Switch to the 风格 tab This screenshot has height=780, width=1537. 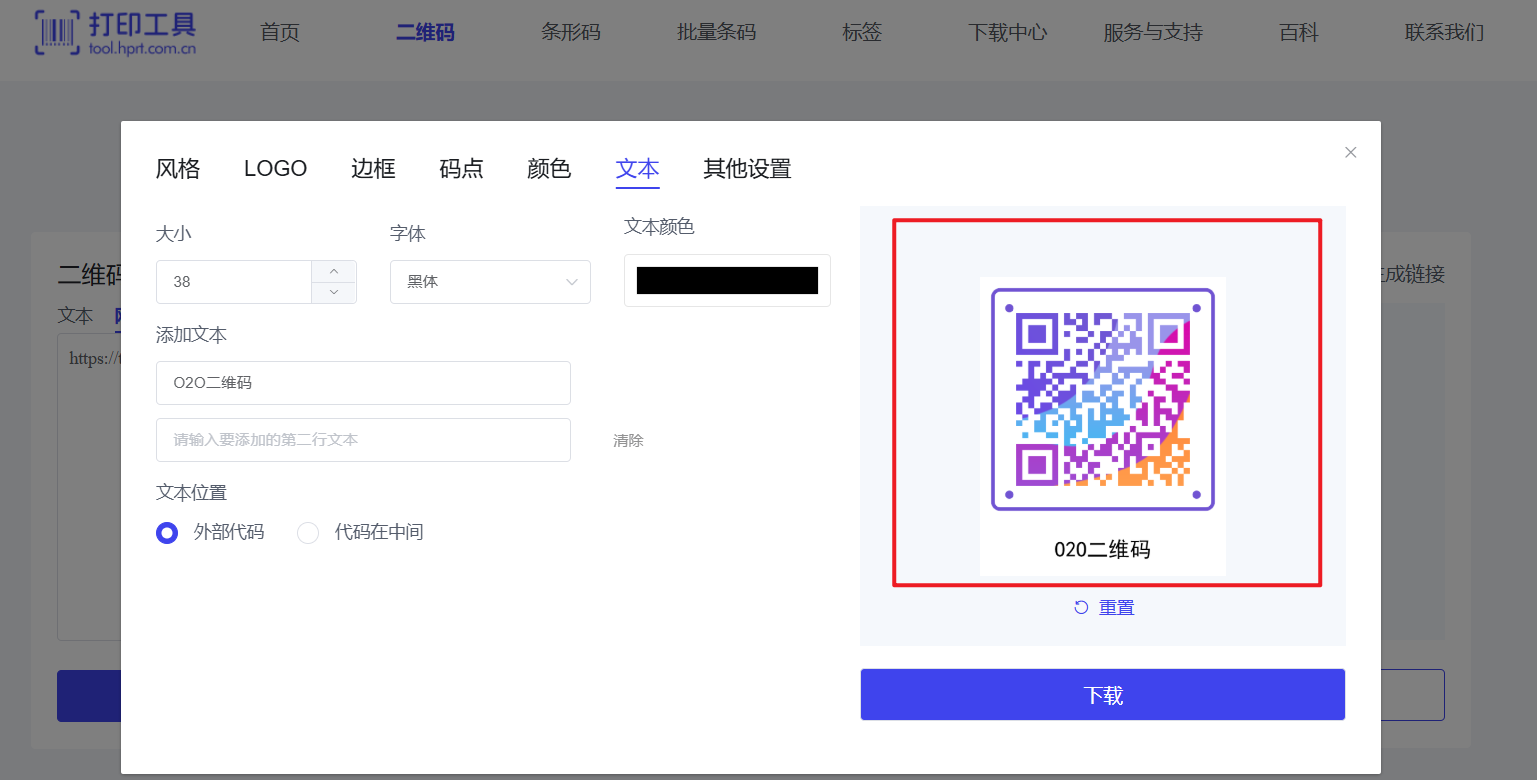point(178,169)
